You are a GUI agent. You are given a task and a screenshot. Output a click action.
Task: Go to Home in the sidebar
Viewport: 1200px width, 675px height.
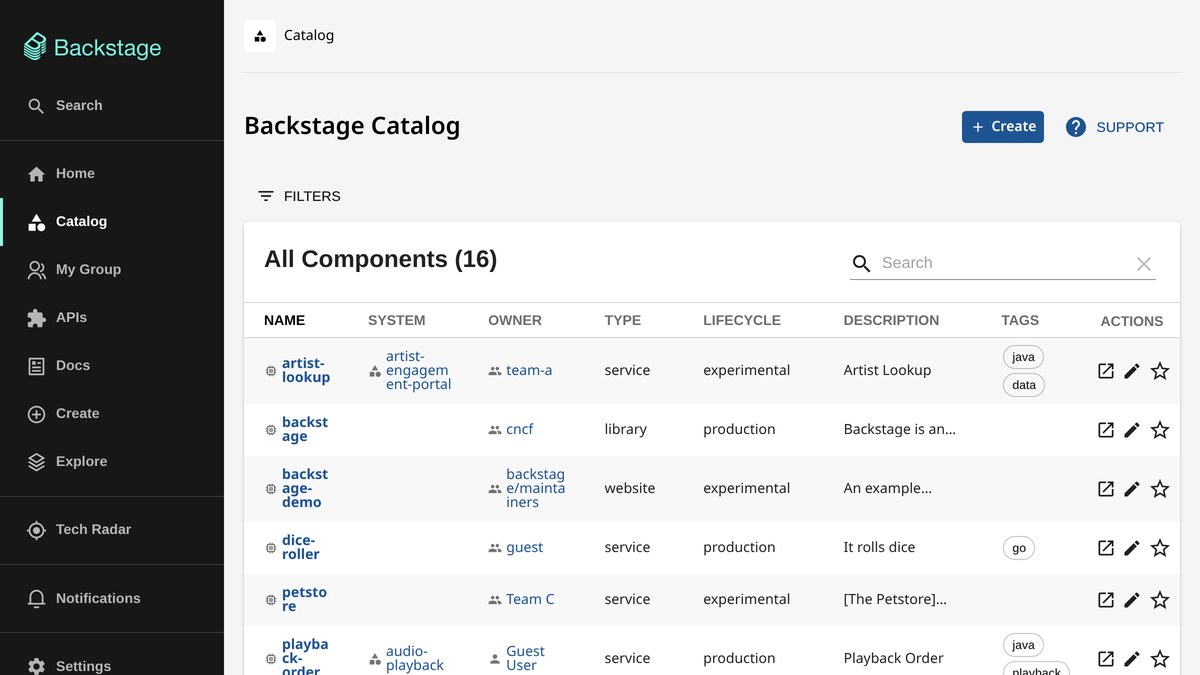point(112,173)
